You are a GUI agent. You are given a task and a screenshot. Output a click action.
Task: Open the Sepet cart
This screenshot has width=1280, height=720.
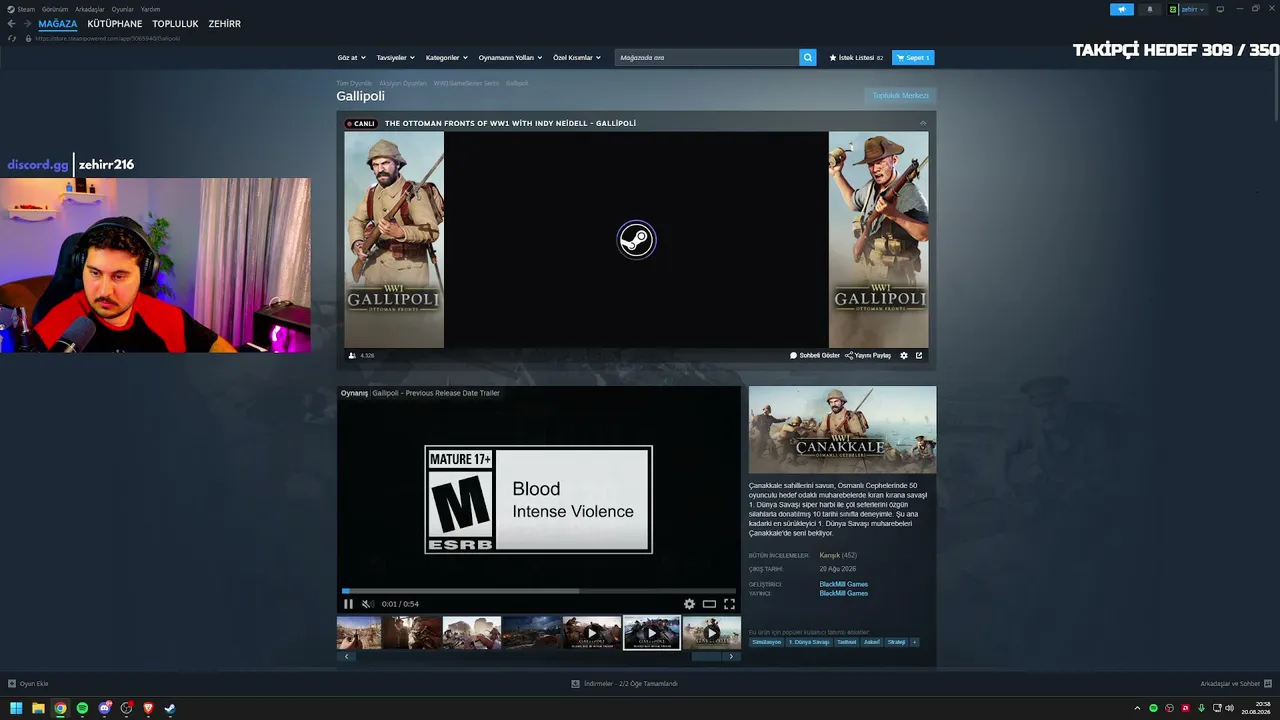coord(913,58)
